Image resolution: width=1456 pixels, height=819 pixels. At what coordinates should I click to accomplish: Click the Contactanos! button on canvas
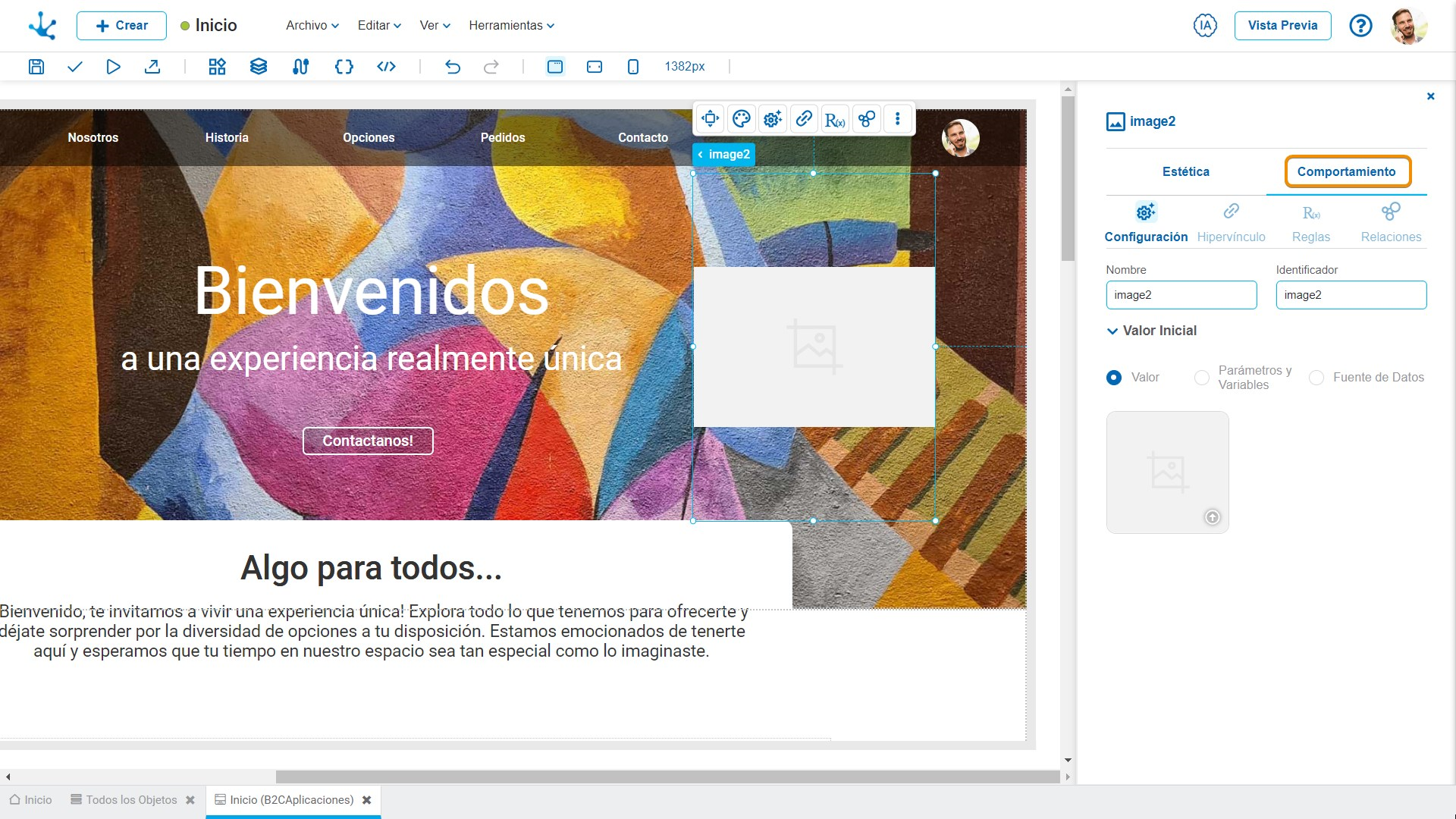pos(368,441)
